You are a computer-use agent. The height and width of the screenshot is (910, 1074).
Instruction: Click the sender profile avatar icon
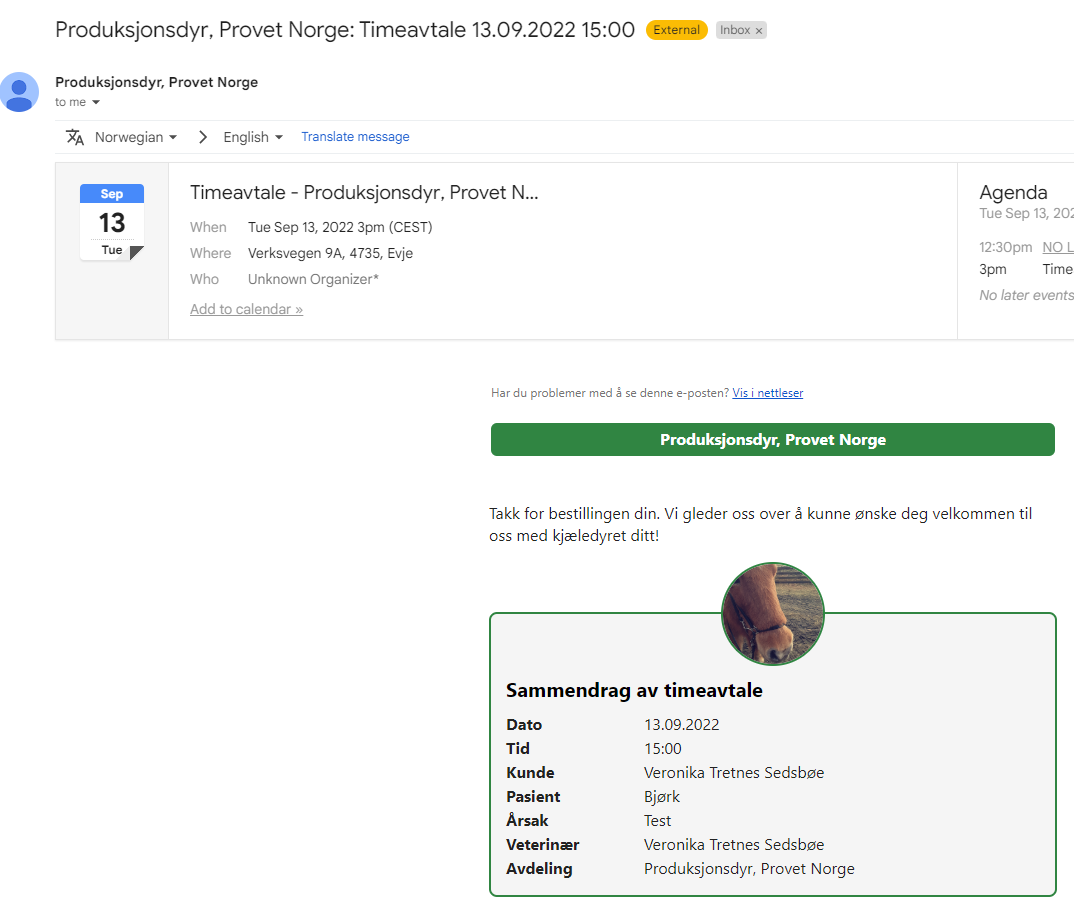[x=19, y=92]
